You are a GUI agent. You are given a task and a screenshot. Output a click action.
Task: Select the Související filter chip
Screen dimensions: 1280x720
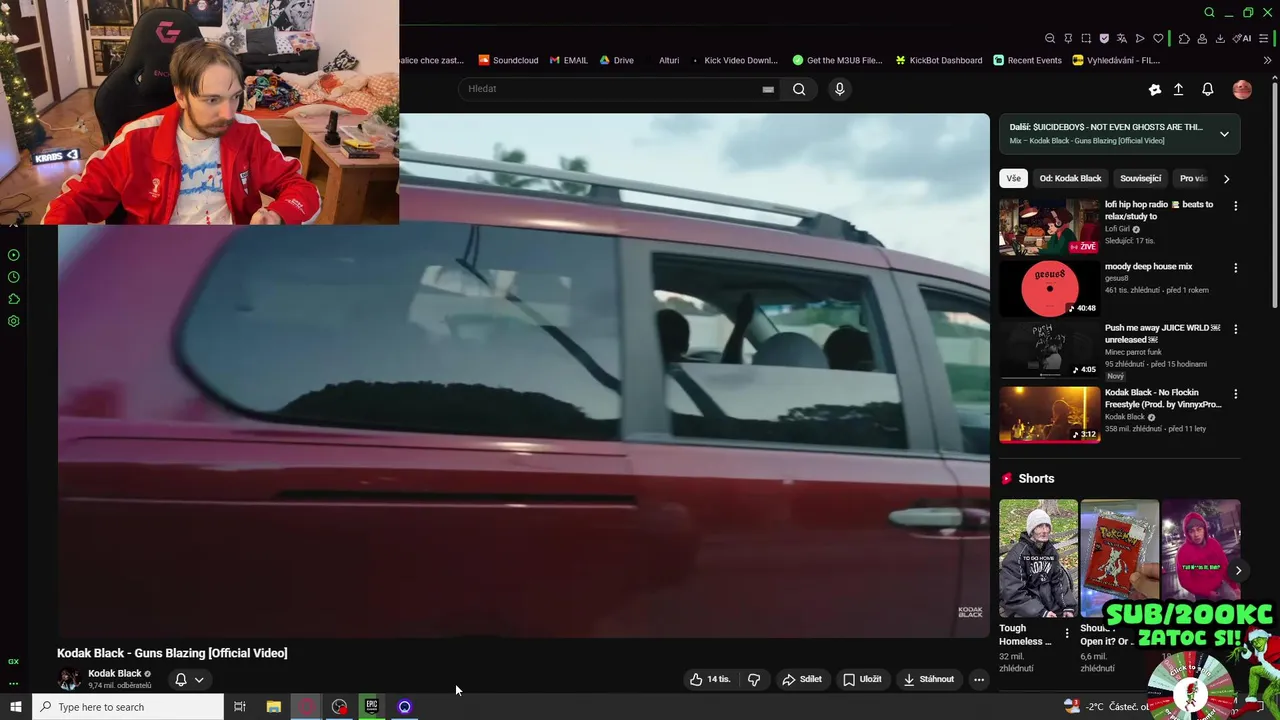click(x=1141, y=179)
